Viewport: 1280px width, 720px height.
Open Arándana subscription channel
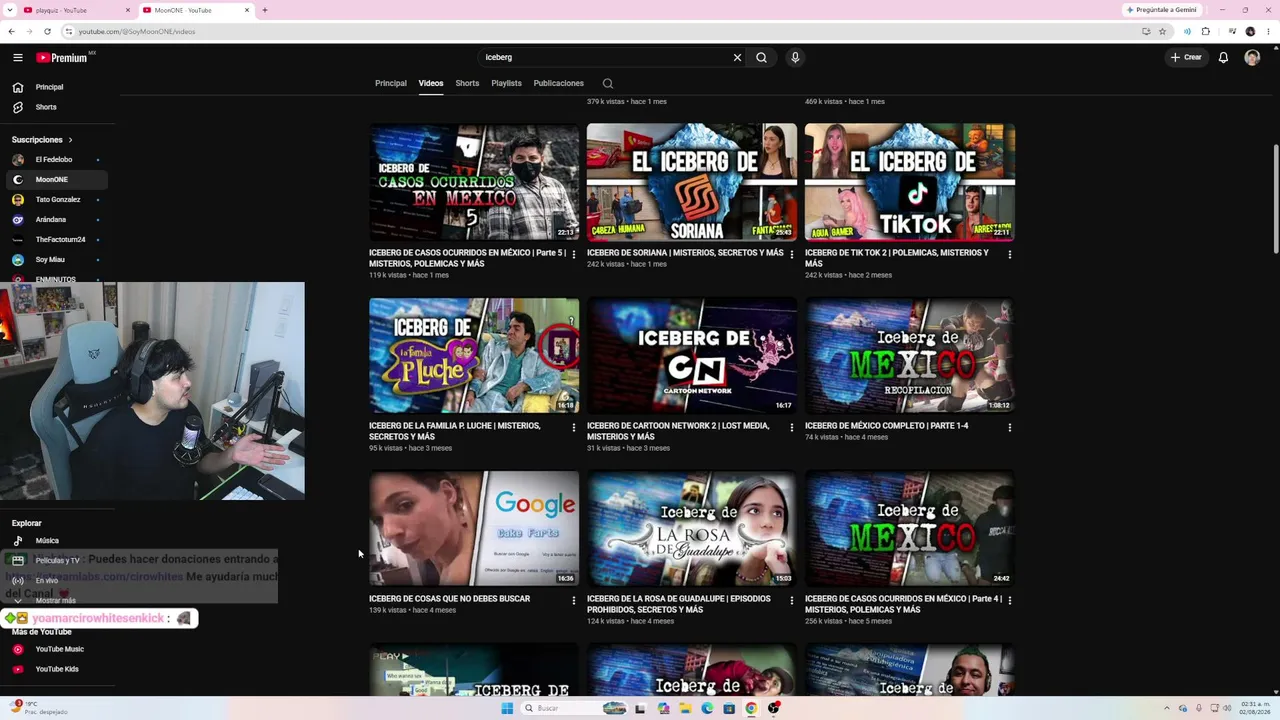tap(57, 220)
